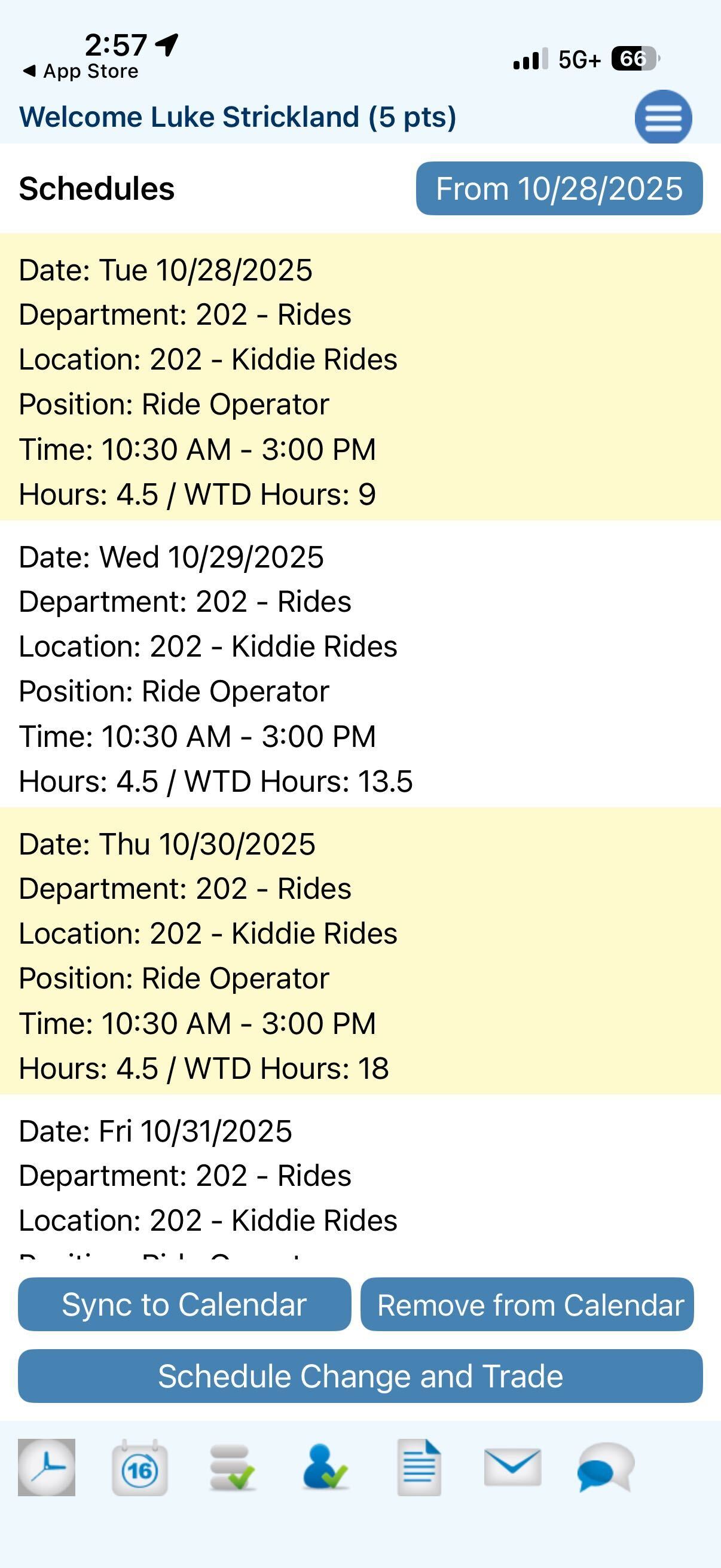The height and width of the screenshot is (1568, 721).
Task: Open the envelope mail icon
Action: click(x=512, y=1467)
